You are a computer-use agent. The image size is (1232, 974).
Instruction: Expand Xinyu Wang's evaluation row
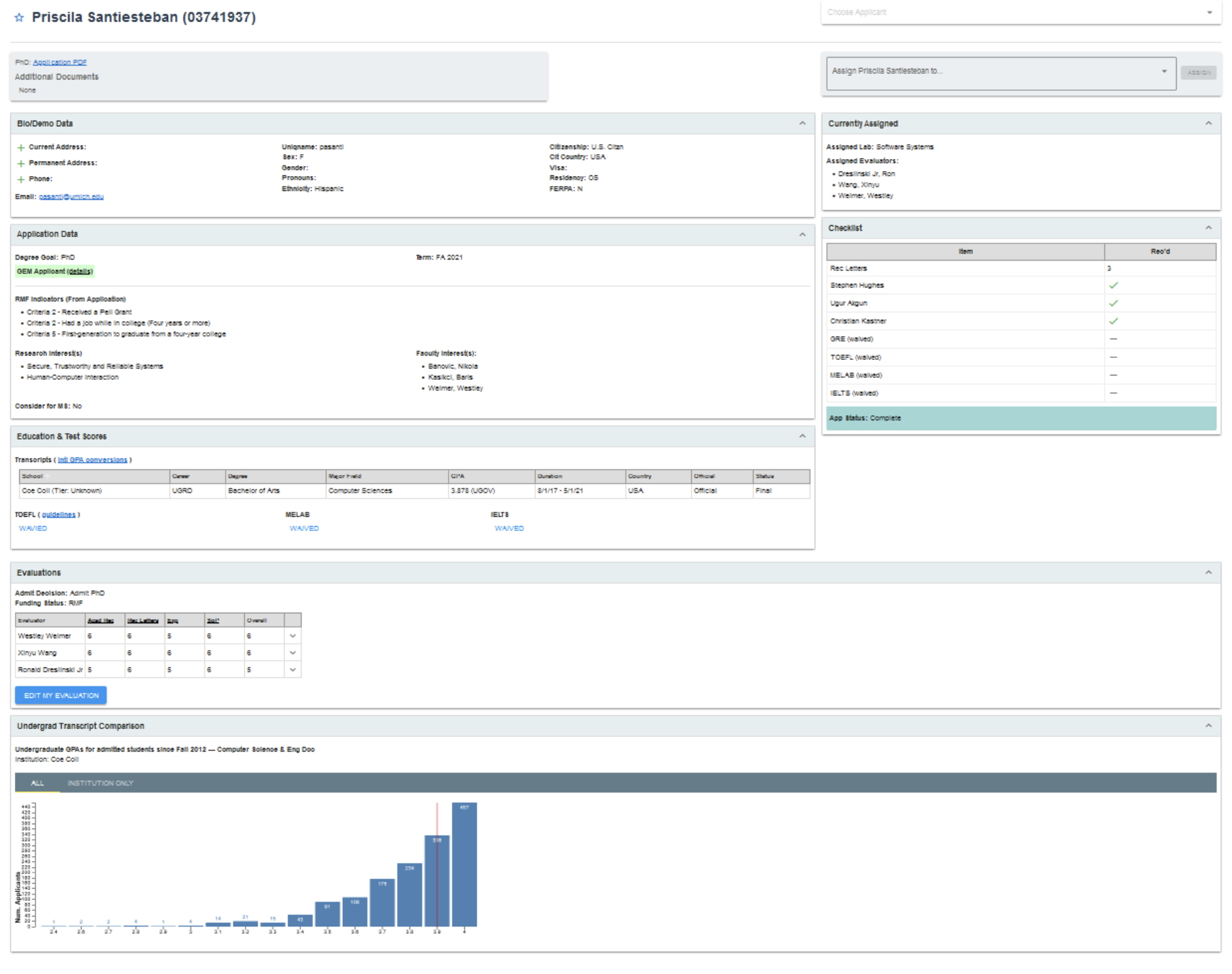click(x=292, y=653)
